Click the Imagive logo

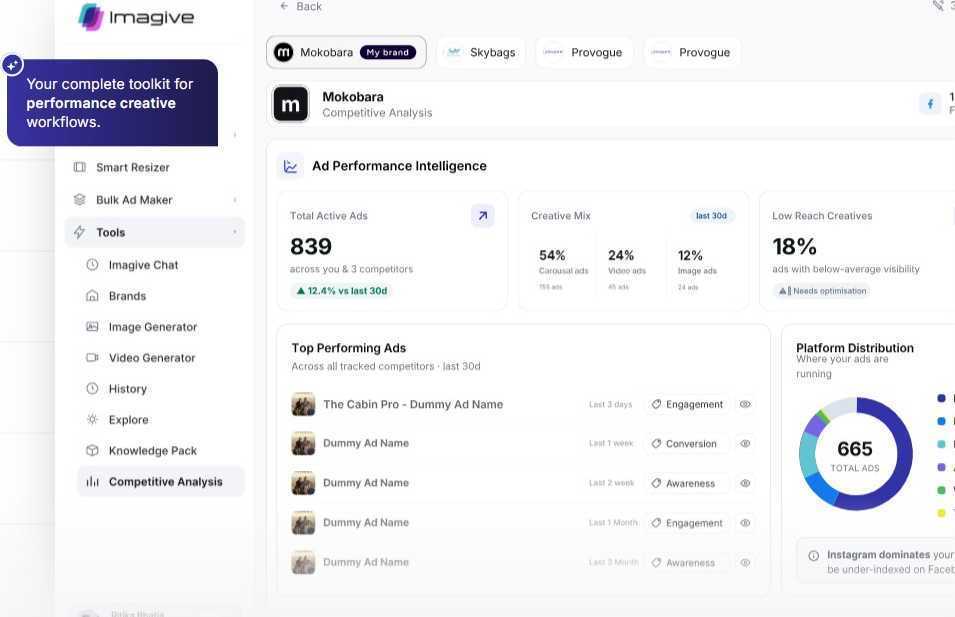coord(136,16)
